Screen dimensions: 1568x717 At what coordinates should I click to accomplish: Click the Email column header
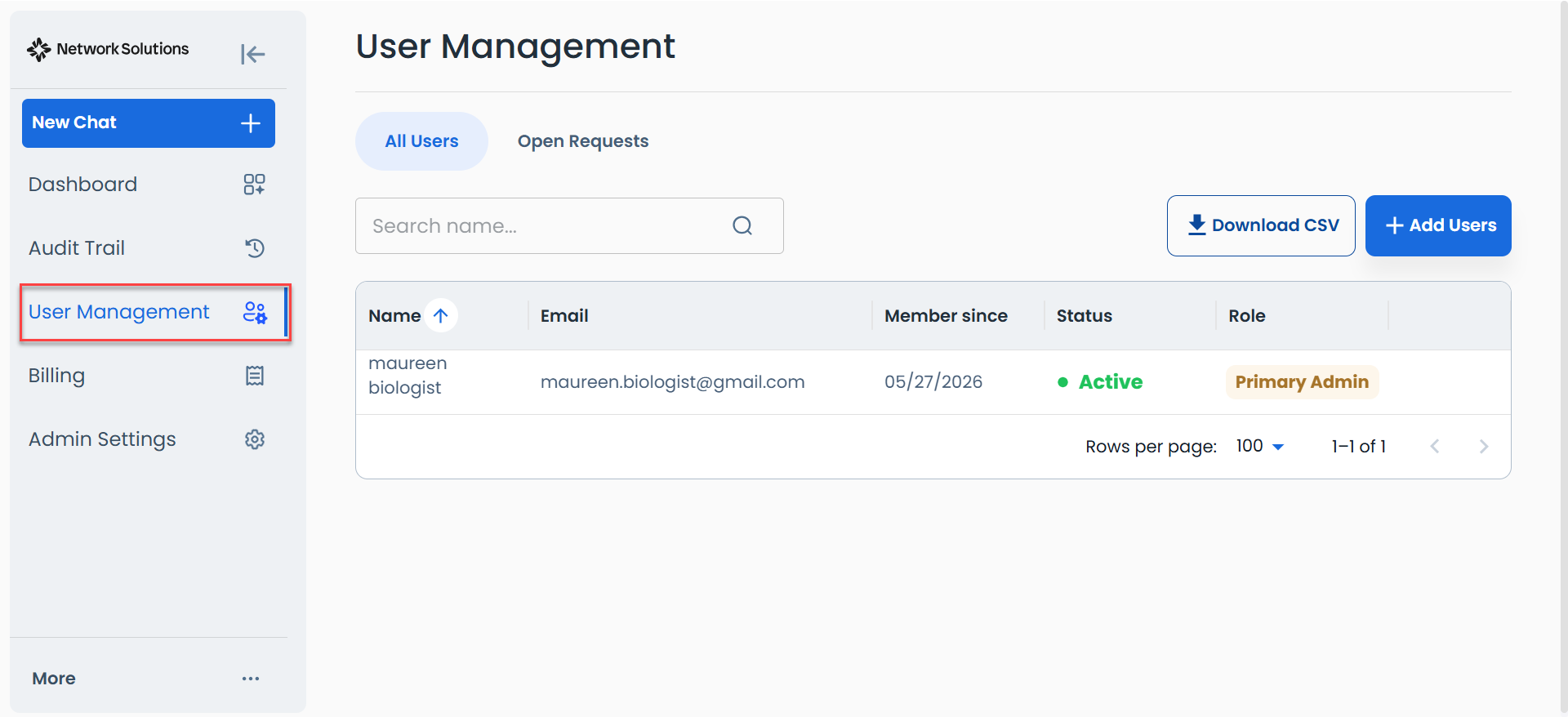[564, 316]
